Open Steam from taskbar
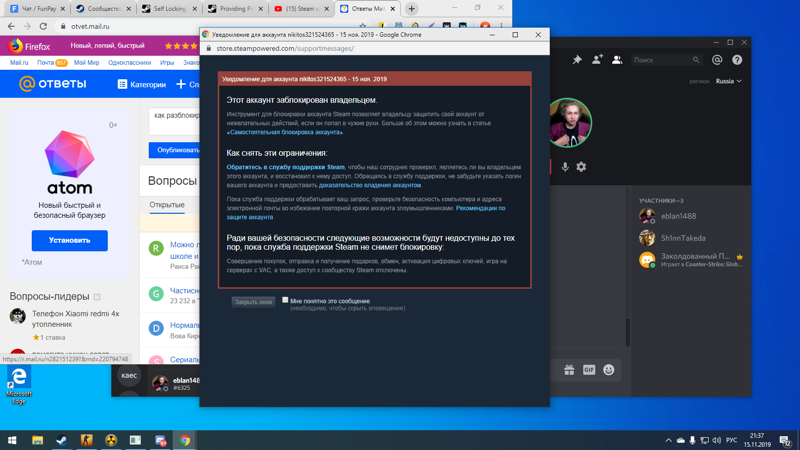 [62, 440]
